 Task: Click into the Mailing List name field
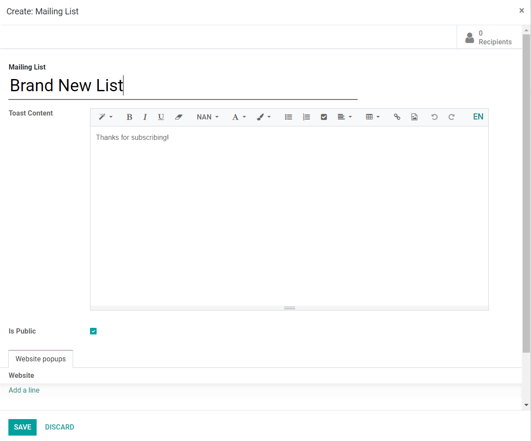183,85
